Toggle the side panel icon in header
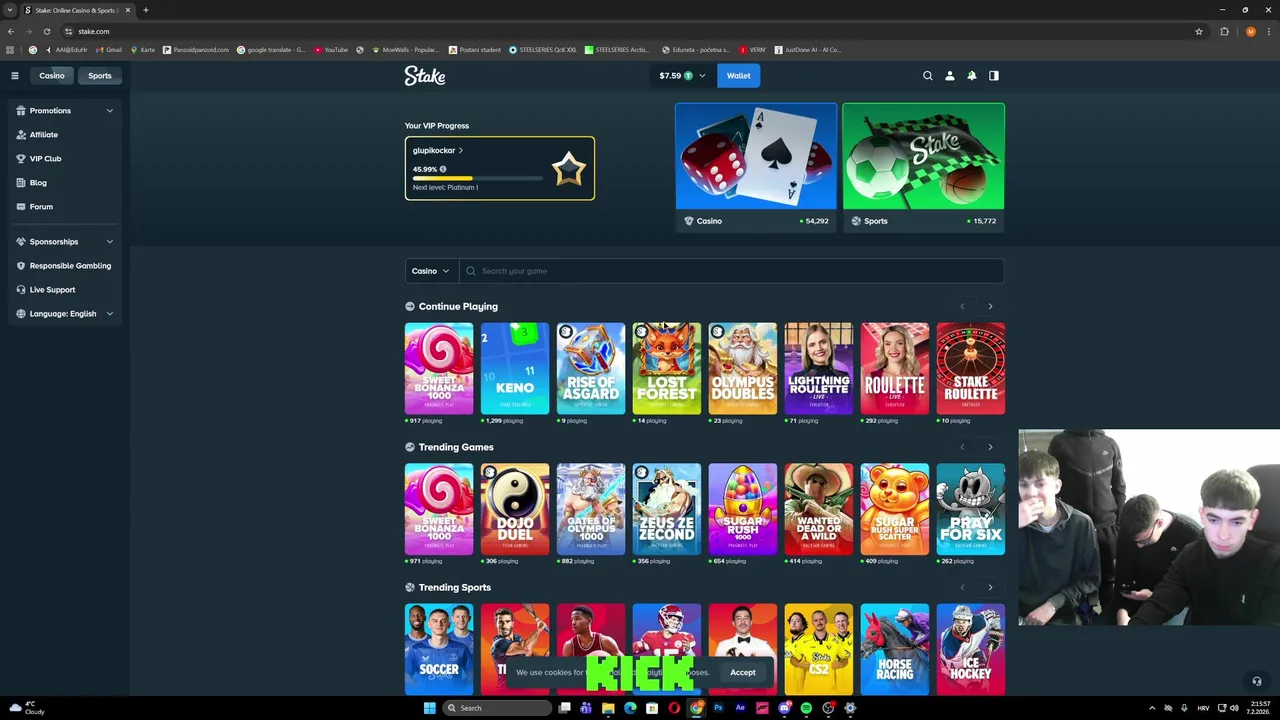The image size is (1280, 720). (x=993, y=76)
